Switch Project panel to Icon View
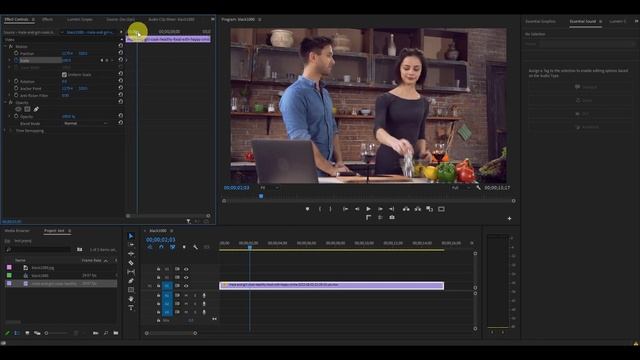640x360 pixels. coord(27,333)
